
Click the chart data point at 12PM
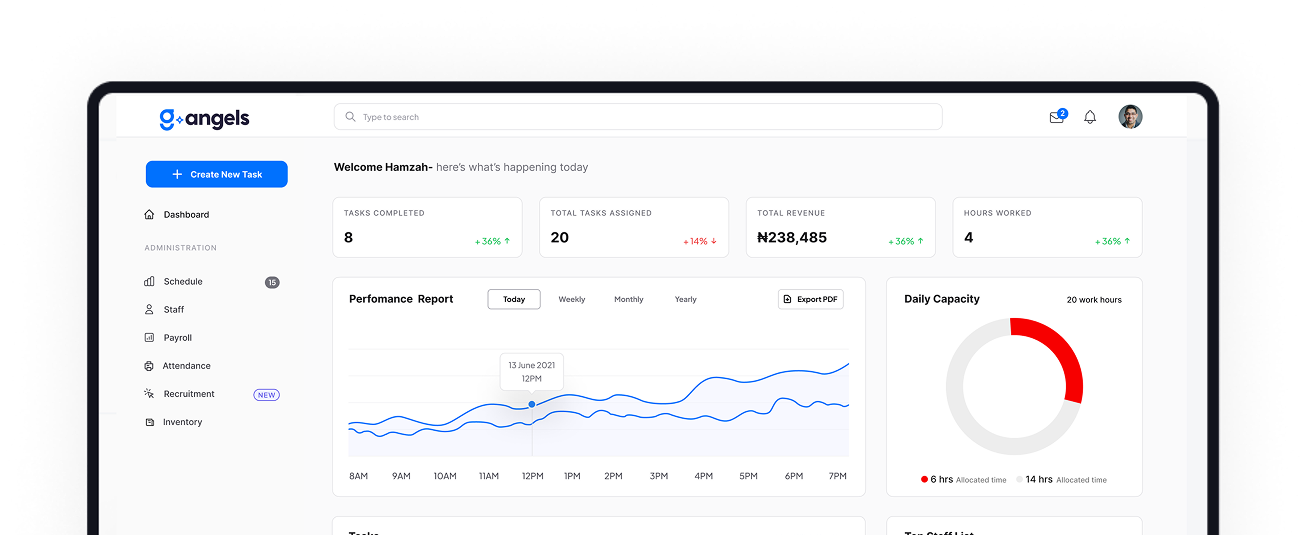[x=532, y=404]
